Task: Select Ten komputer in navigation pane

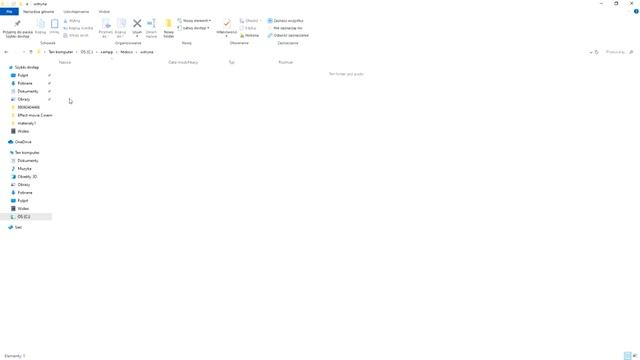Action: [27, 153]
